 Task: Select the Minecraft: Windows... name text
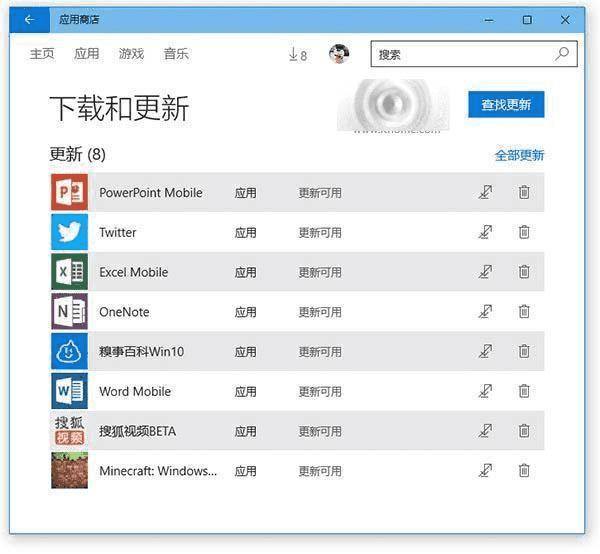[158, 471]
